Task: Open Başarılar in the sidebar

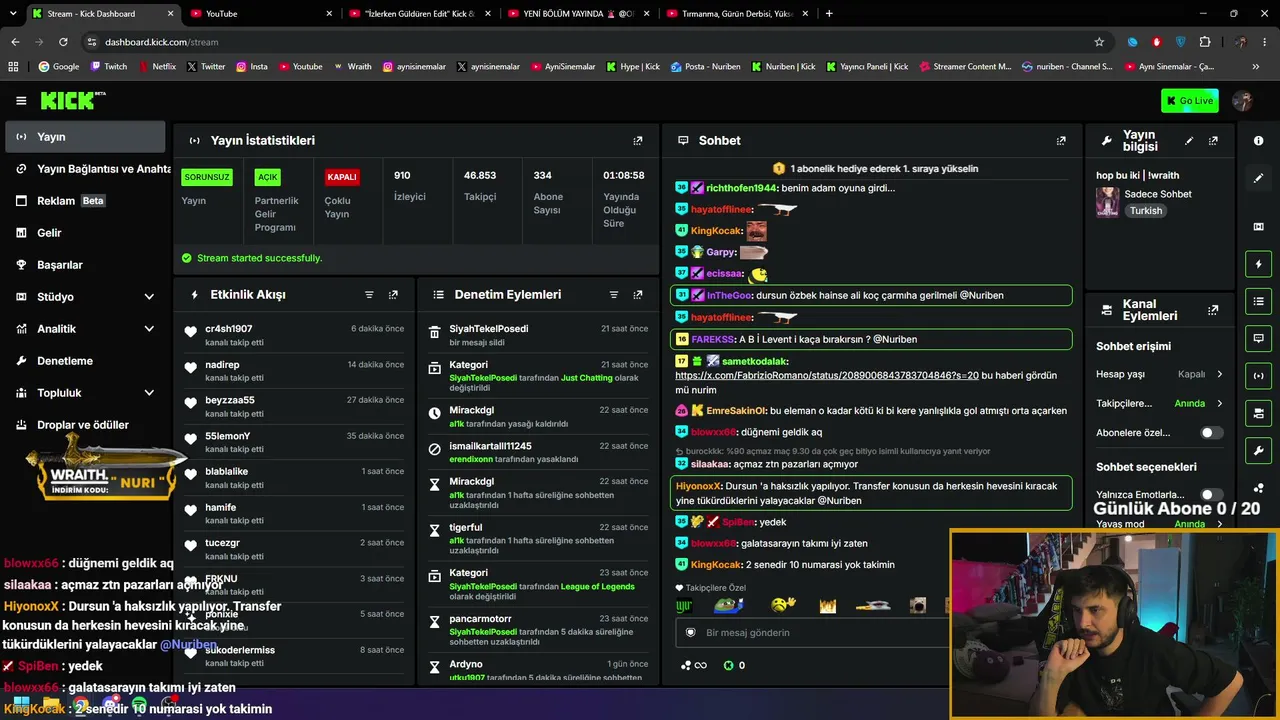Action: coord(85,265)
